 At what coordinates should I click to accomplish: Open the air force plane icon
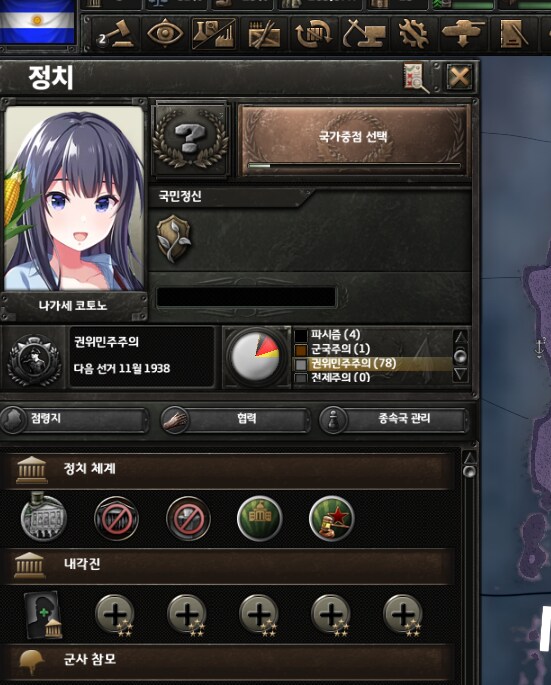click(463, 34)
